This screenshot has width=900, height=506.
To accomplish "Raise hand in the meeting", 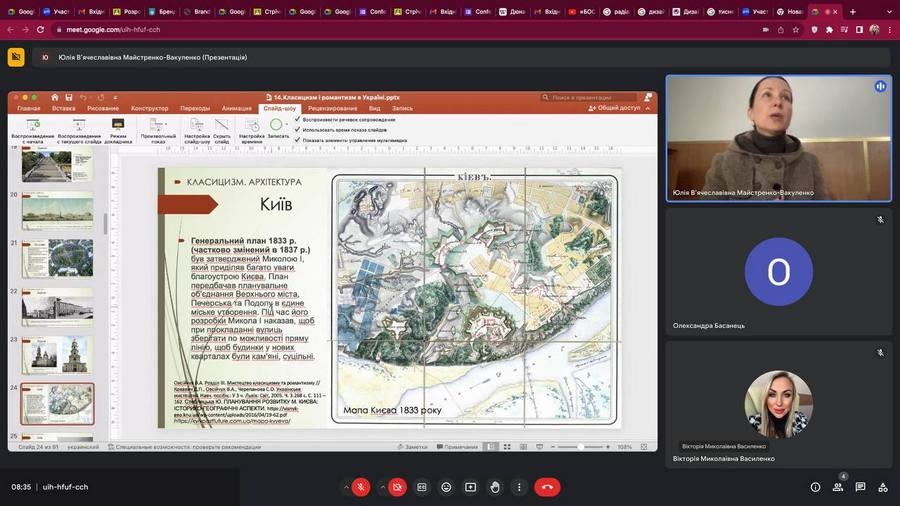I will click(495, 487).
